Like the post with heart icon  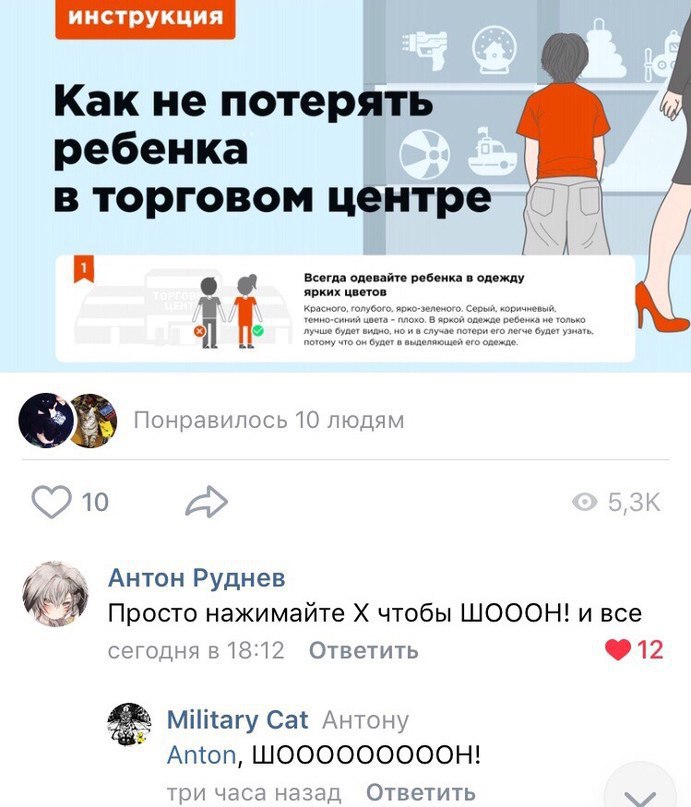[x=51, y=502]
